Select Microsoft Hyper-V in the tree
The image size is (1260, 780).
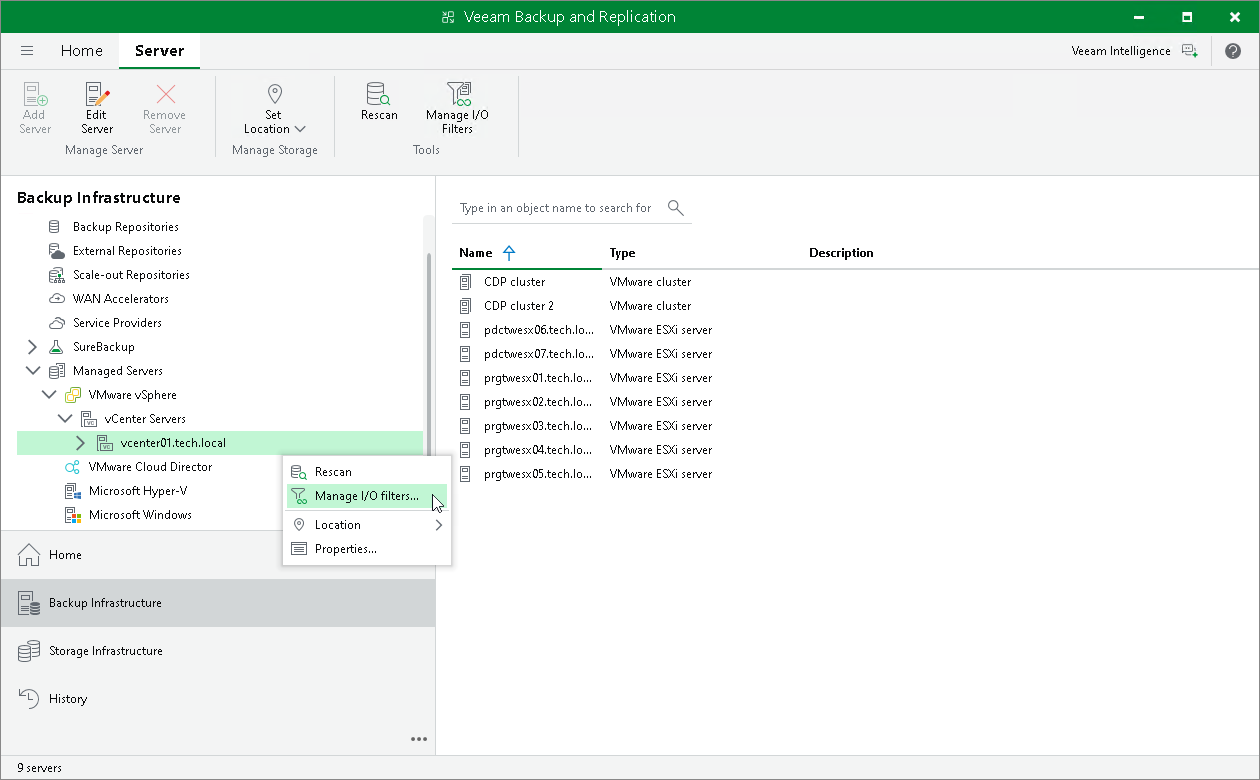coord(138,491)
